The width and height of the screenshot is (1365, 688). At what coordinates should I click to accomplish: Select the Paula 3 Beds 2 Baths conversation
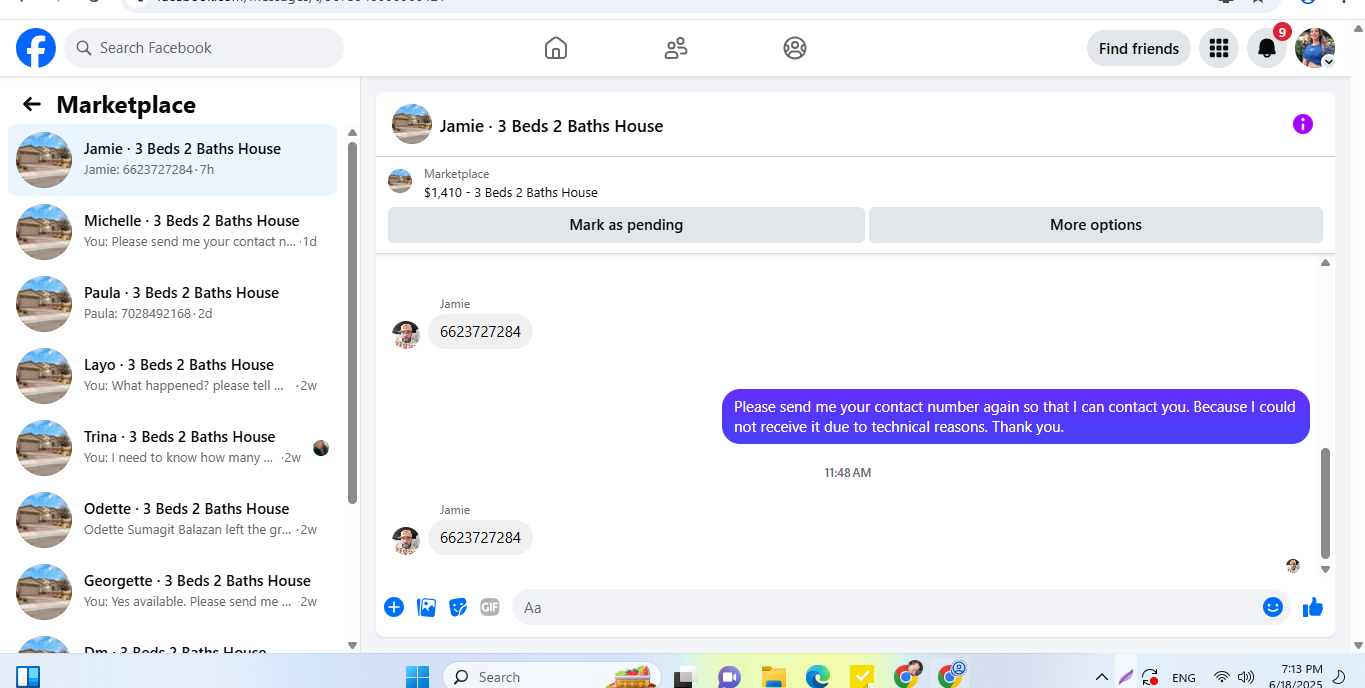pos(172,304)
